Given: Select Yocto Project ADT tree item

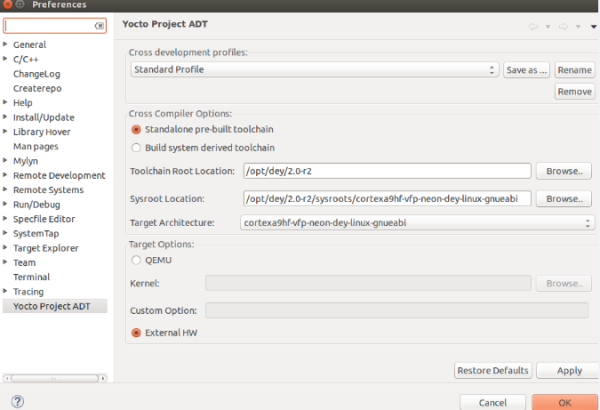Looking at the screenshot, I should point(55,306).
